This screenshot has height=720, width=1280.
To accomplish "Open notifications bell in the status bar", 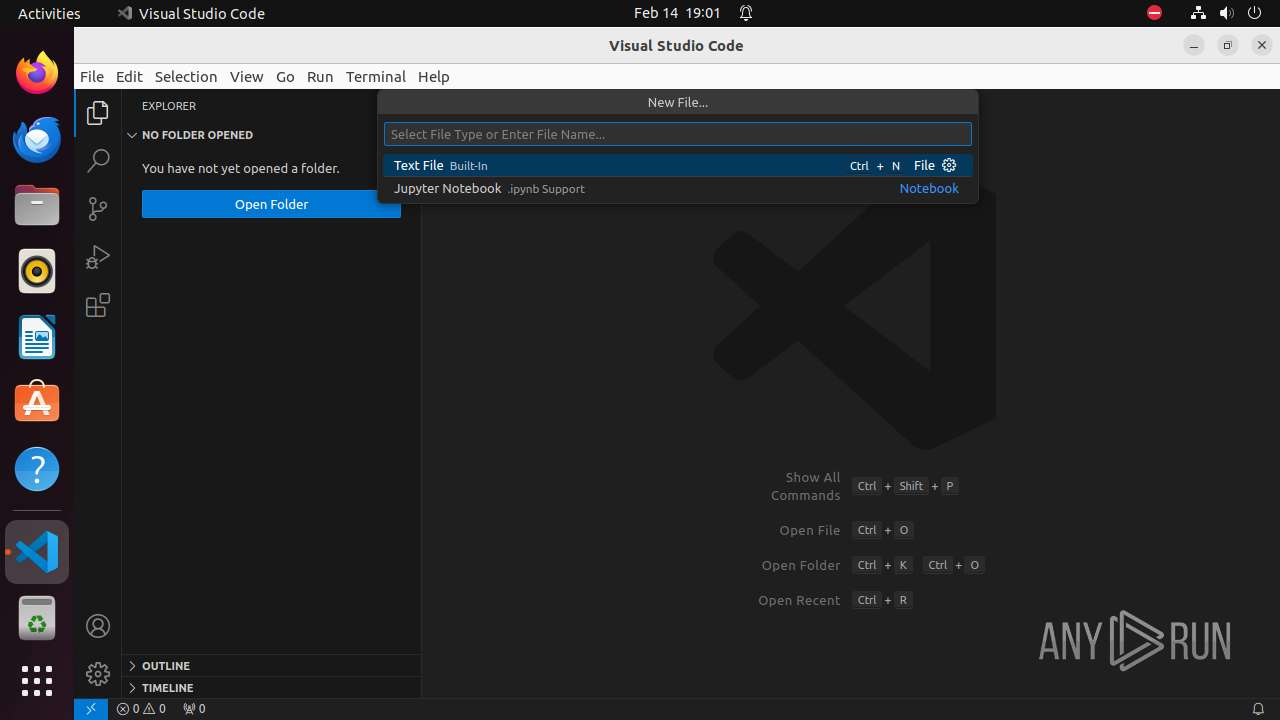I will pyautogui.click(x=1258, y=709).
